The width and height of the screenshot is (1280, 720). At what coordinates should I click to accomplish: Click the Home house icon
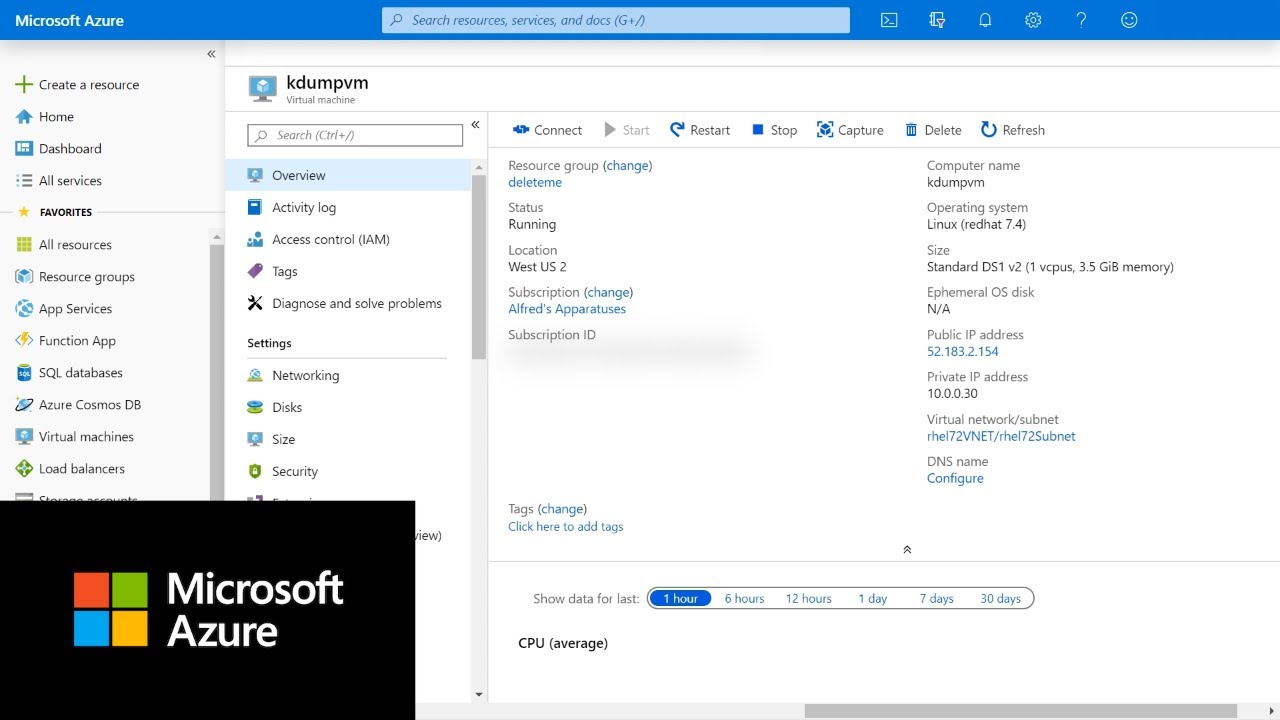click(24, 117)
